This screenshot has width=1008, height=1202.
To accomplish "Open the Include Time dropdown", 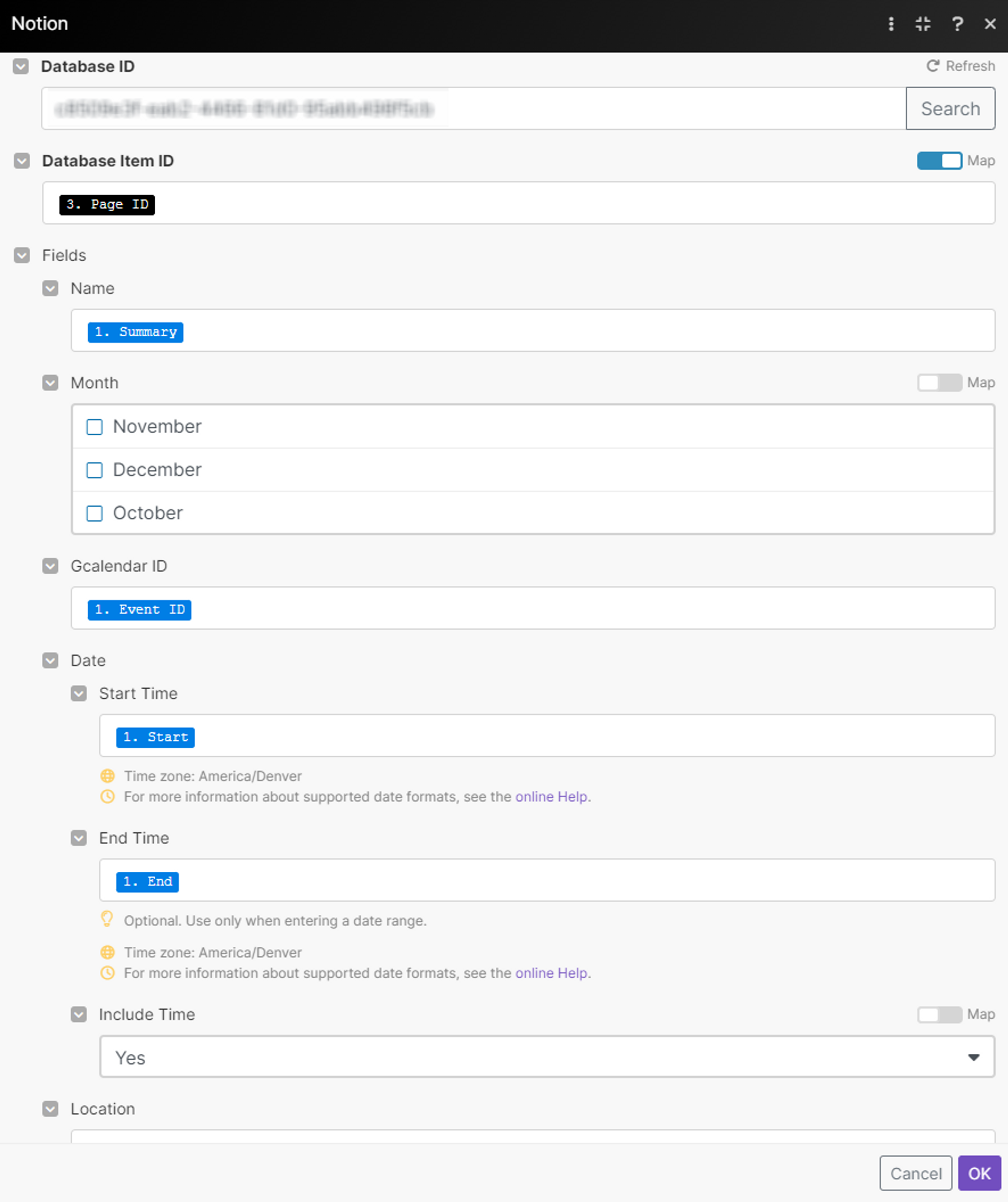I will pos(547,1057).
